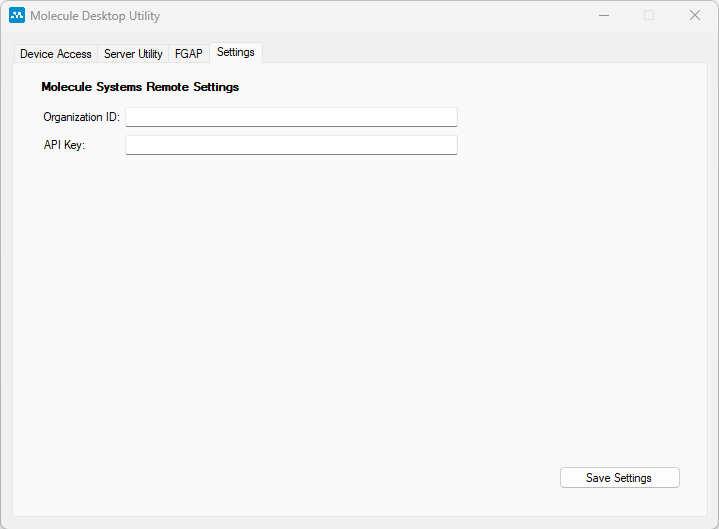Focus the Organization ID input field
Viewport: 719px width, 529px height.
click(x=291, y=117)
